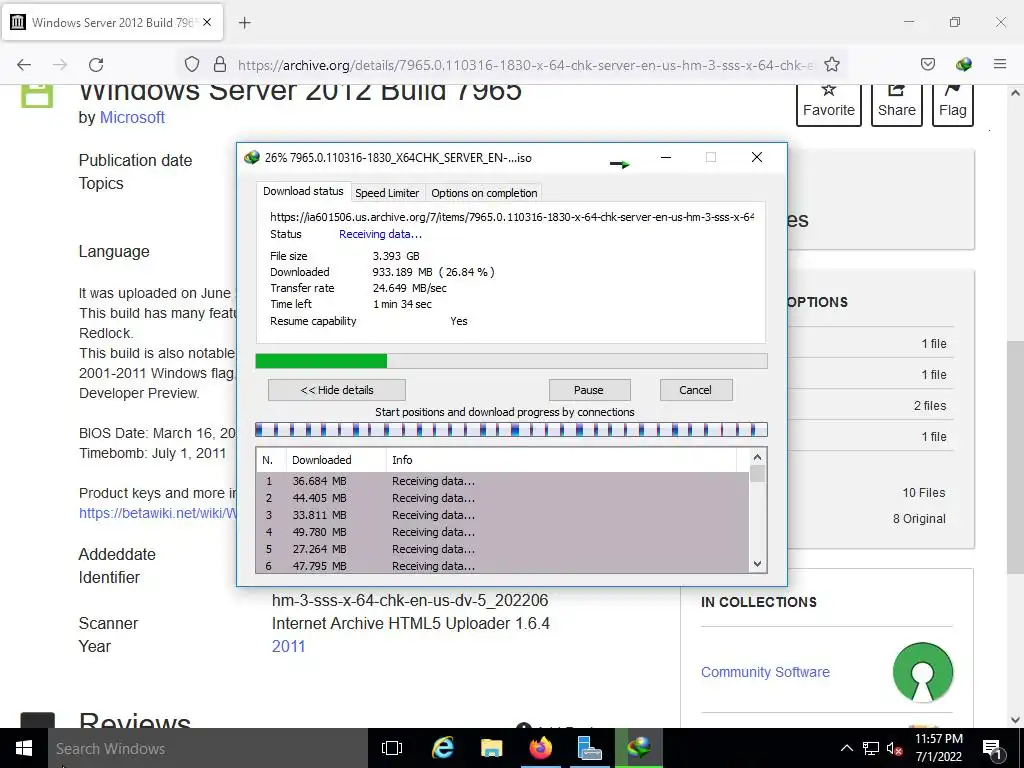Switch to Speed Limiter tab

pyautogui.click(x=387, y=193)
